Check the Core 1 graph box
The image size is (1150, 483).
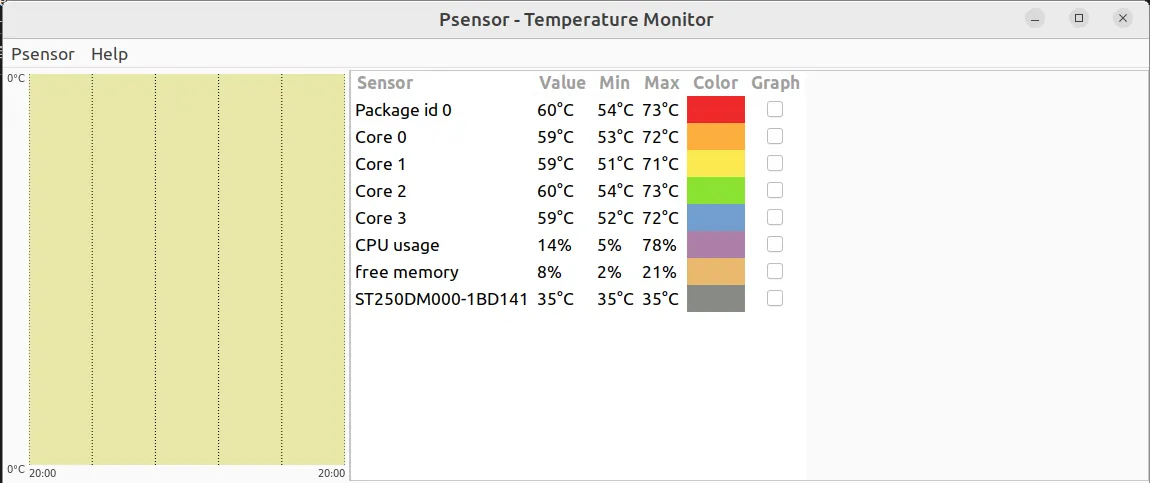click(x=775, y=163)
